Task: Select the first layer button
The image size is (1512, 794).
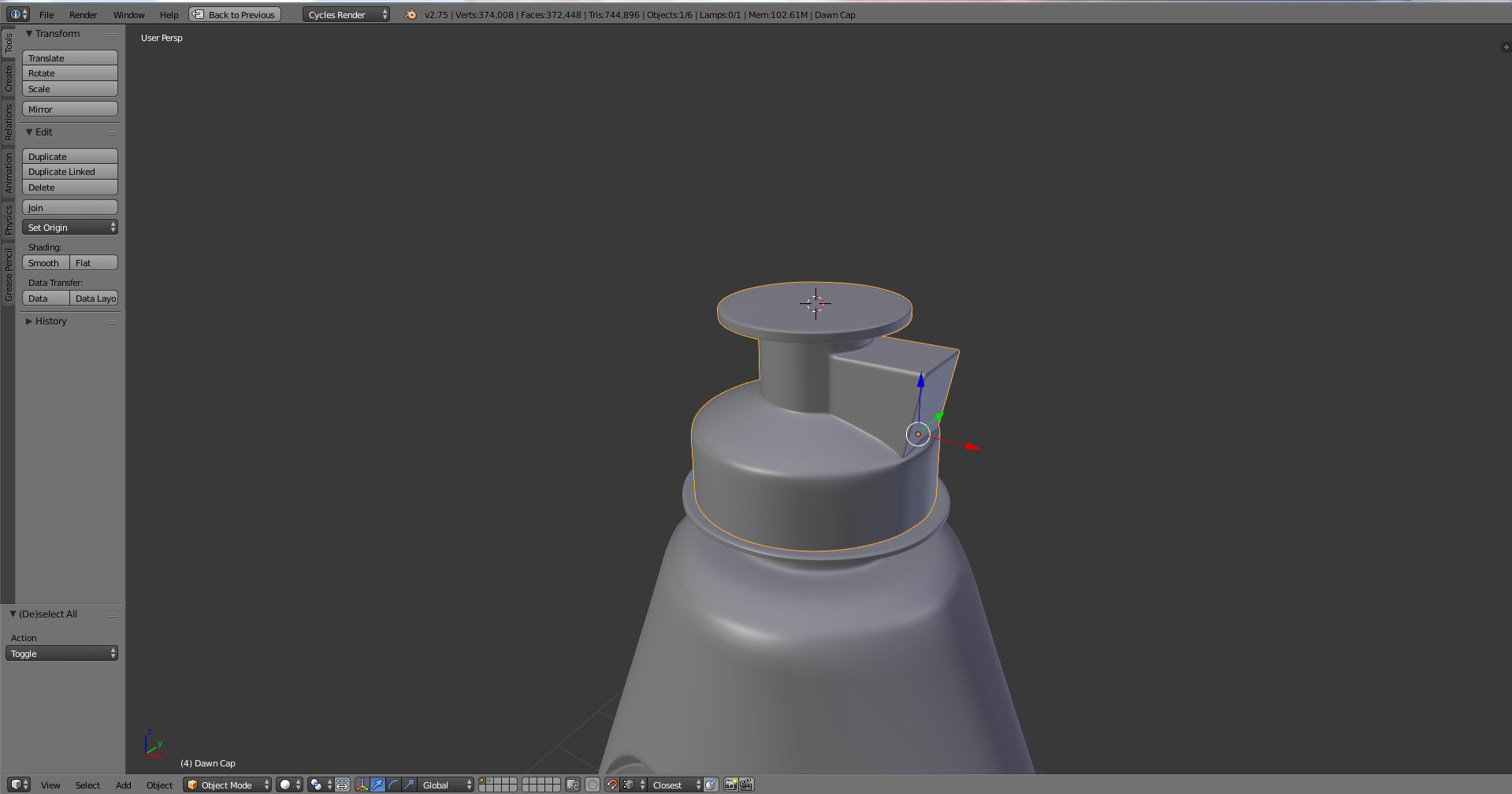Action: coord(482,781)
